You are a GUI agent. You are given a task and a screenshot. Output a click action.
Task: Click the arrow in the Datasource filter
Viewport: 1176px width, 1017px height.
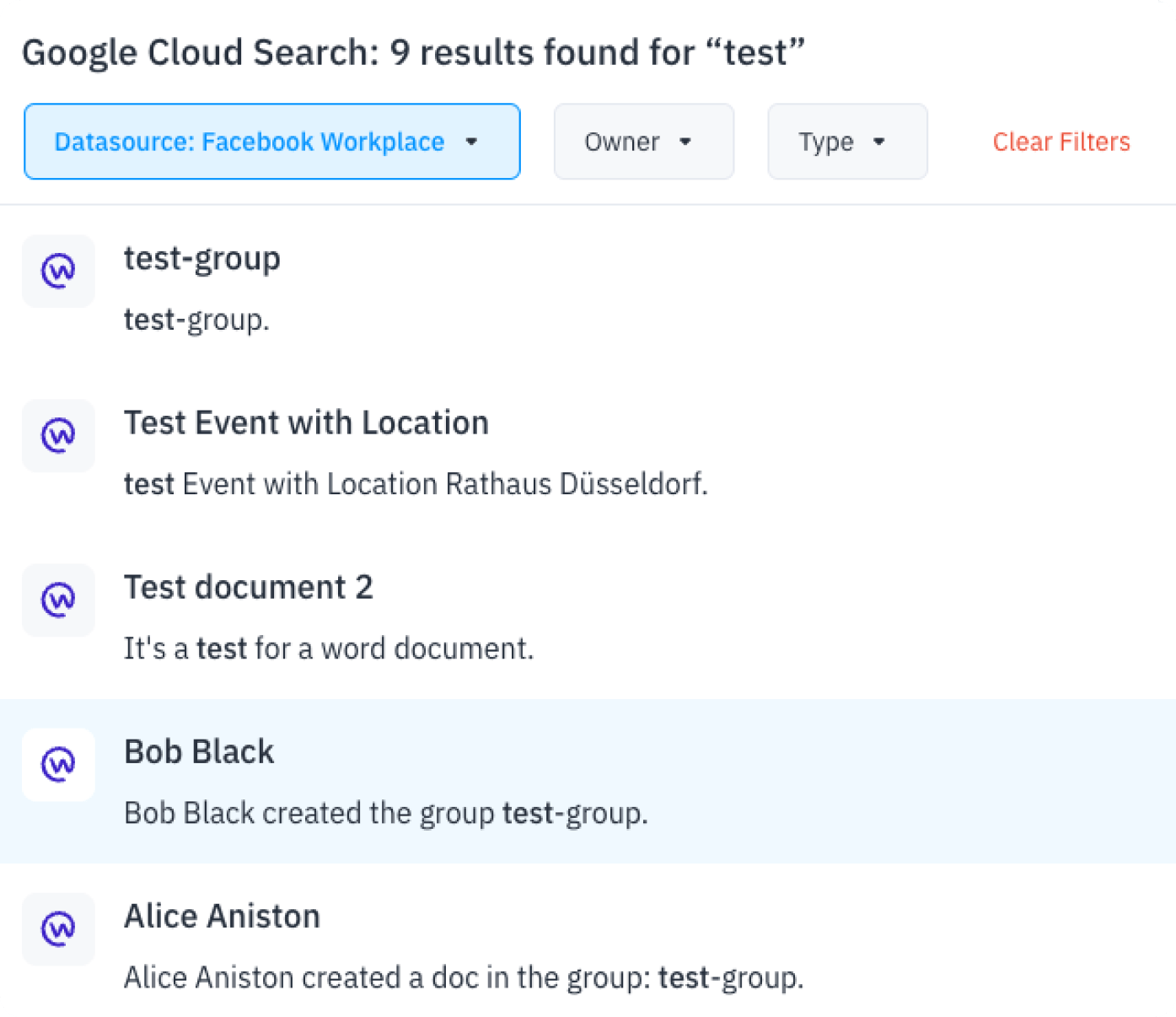[x=472, y=142]
